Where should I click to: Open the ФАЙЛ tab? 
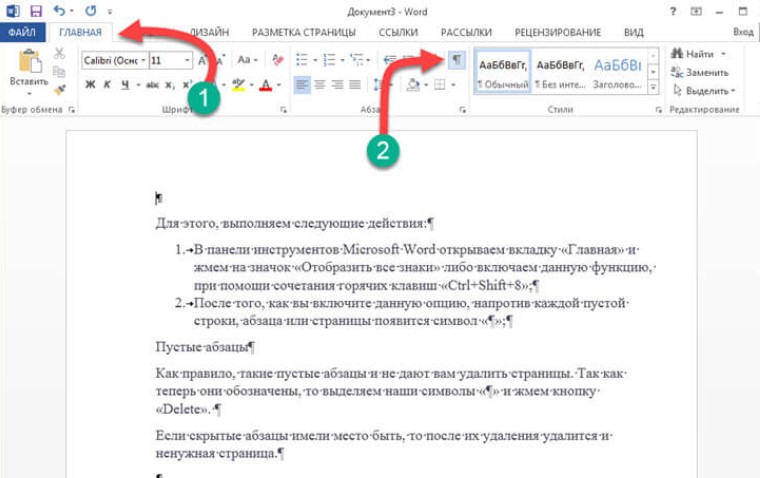22,32
